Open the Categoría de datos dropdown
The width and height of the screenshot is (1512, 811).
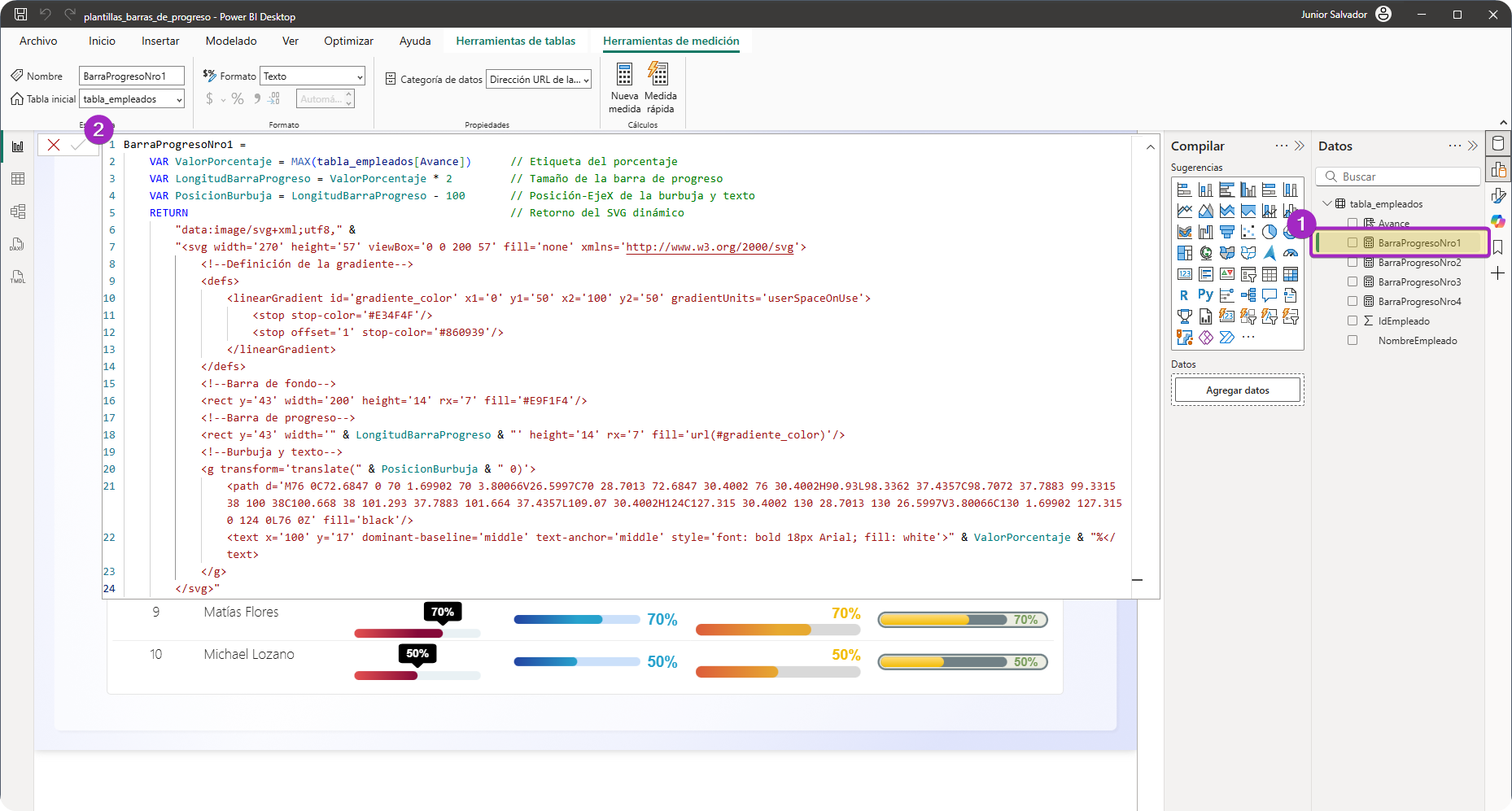coord(539,80)
